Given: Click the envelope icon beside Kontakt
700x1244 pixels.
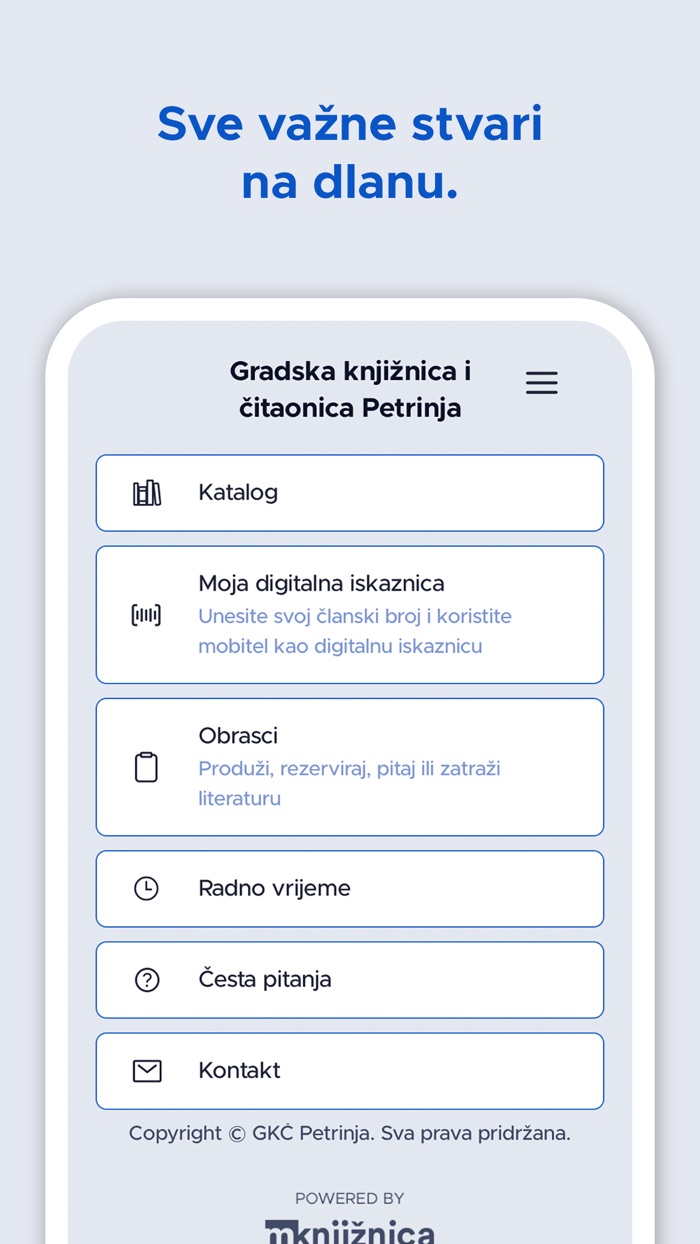Looking at the screenshot, I should pos(146,1070).
